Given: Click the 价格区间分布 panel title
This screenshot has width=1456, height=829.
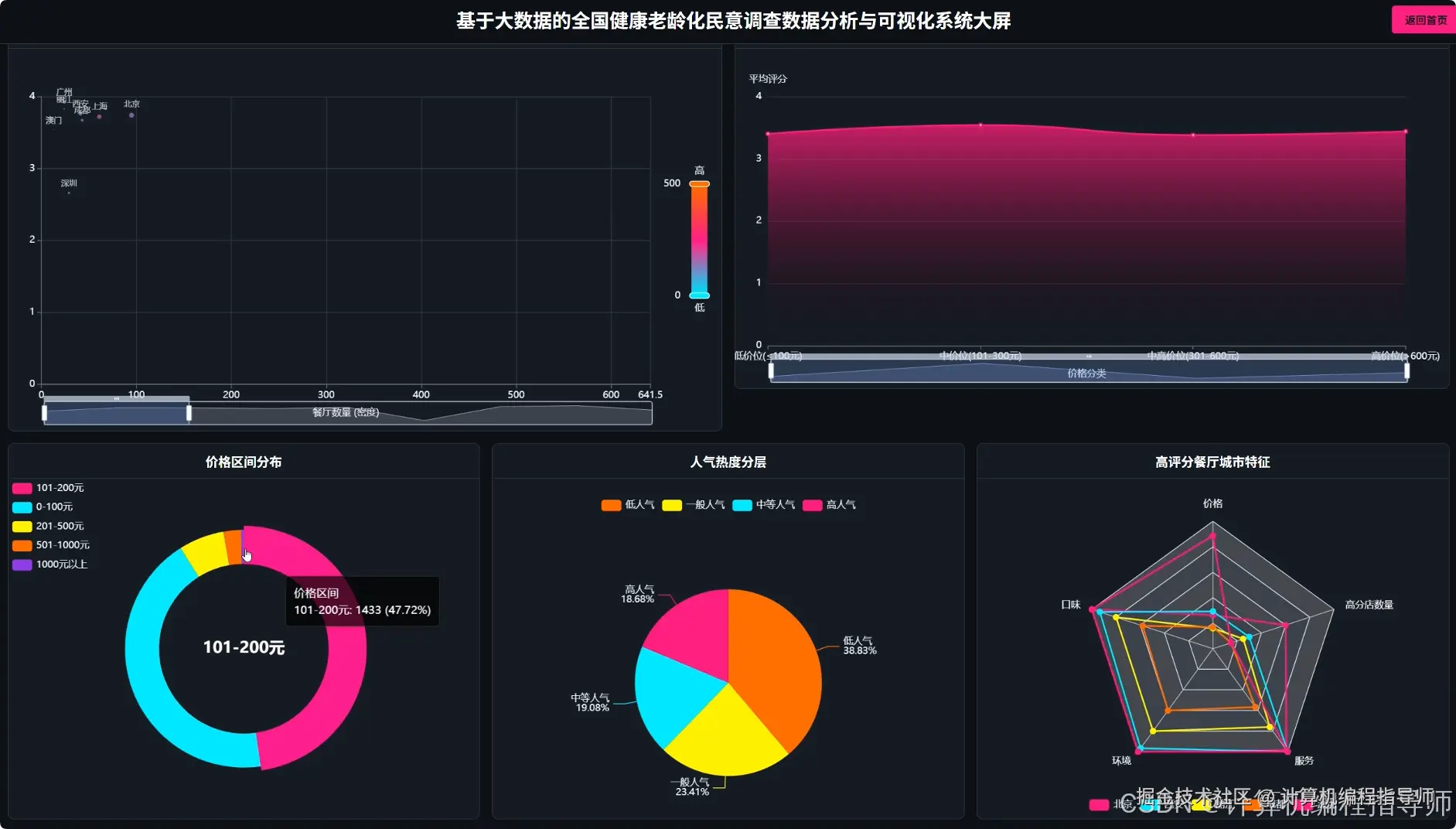Looking at the screenshot, I should [244, 462].
